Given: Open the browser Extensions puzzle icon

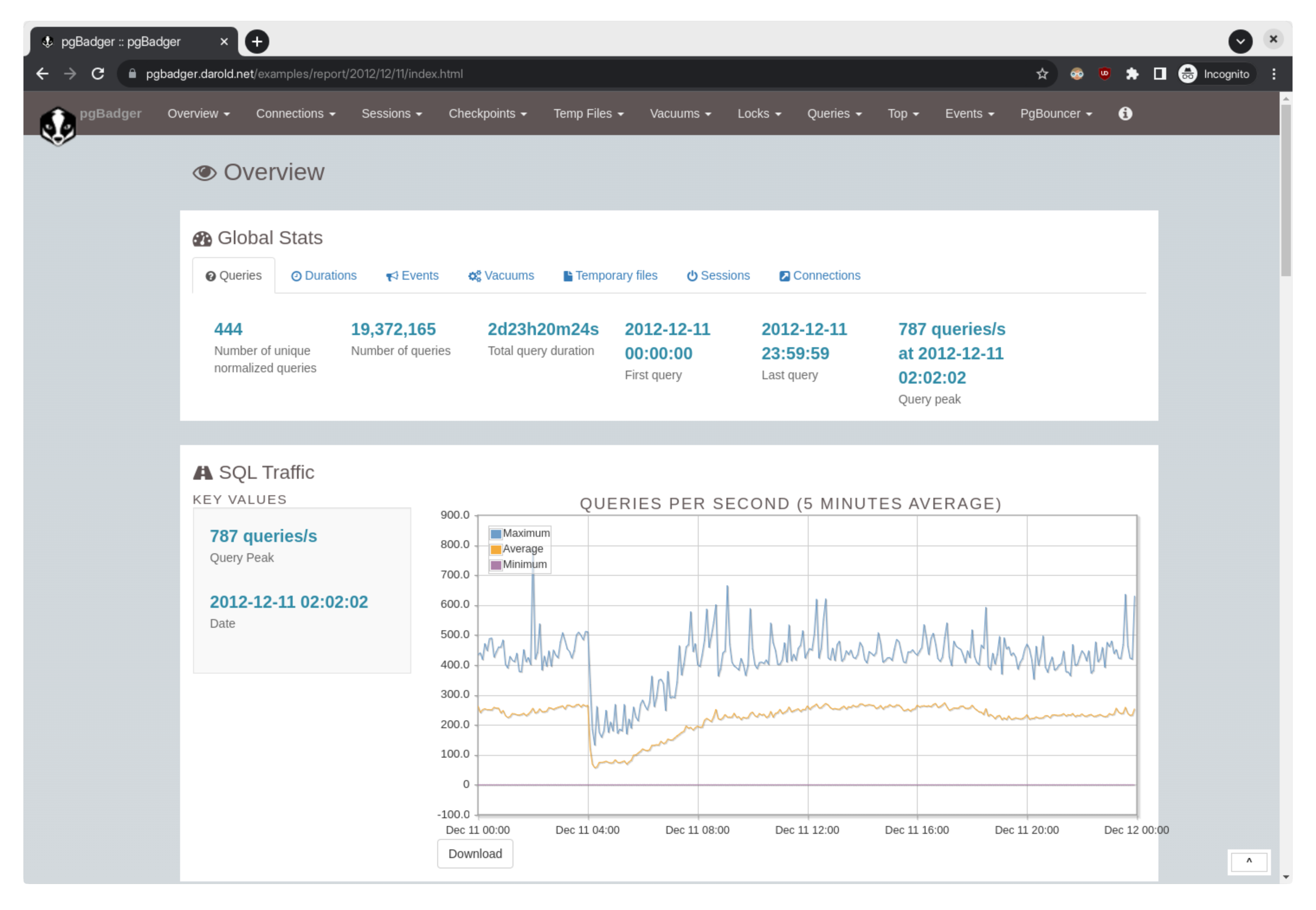Looking at the screenshot, I should (x=1132, y=74).
